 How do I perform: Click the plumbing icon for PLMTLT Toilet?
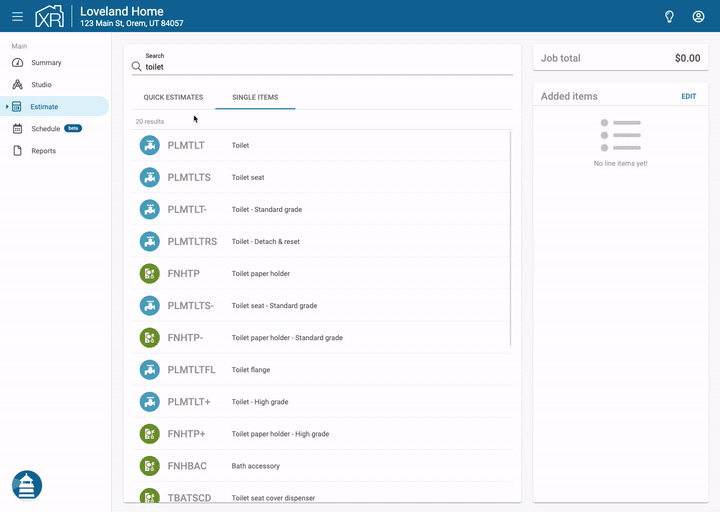pyautogui.click(x=150, y=145)
